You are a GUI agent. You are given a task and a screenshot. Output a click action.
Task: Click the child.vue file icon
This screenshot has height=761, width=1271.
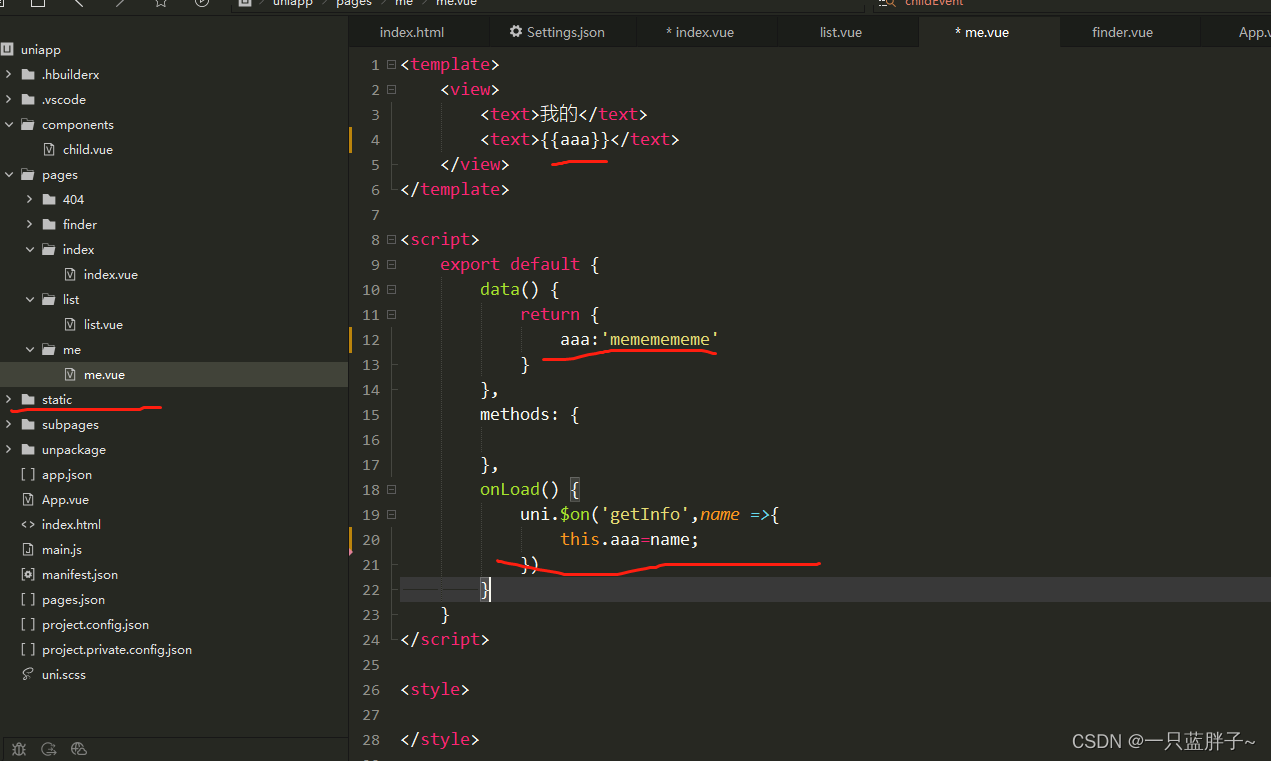point(49,150)
